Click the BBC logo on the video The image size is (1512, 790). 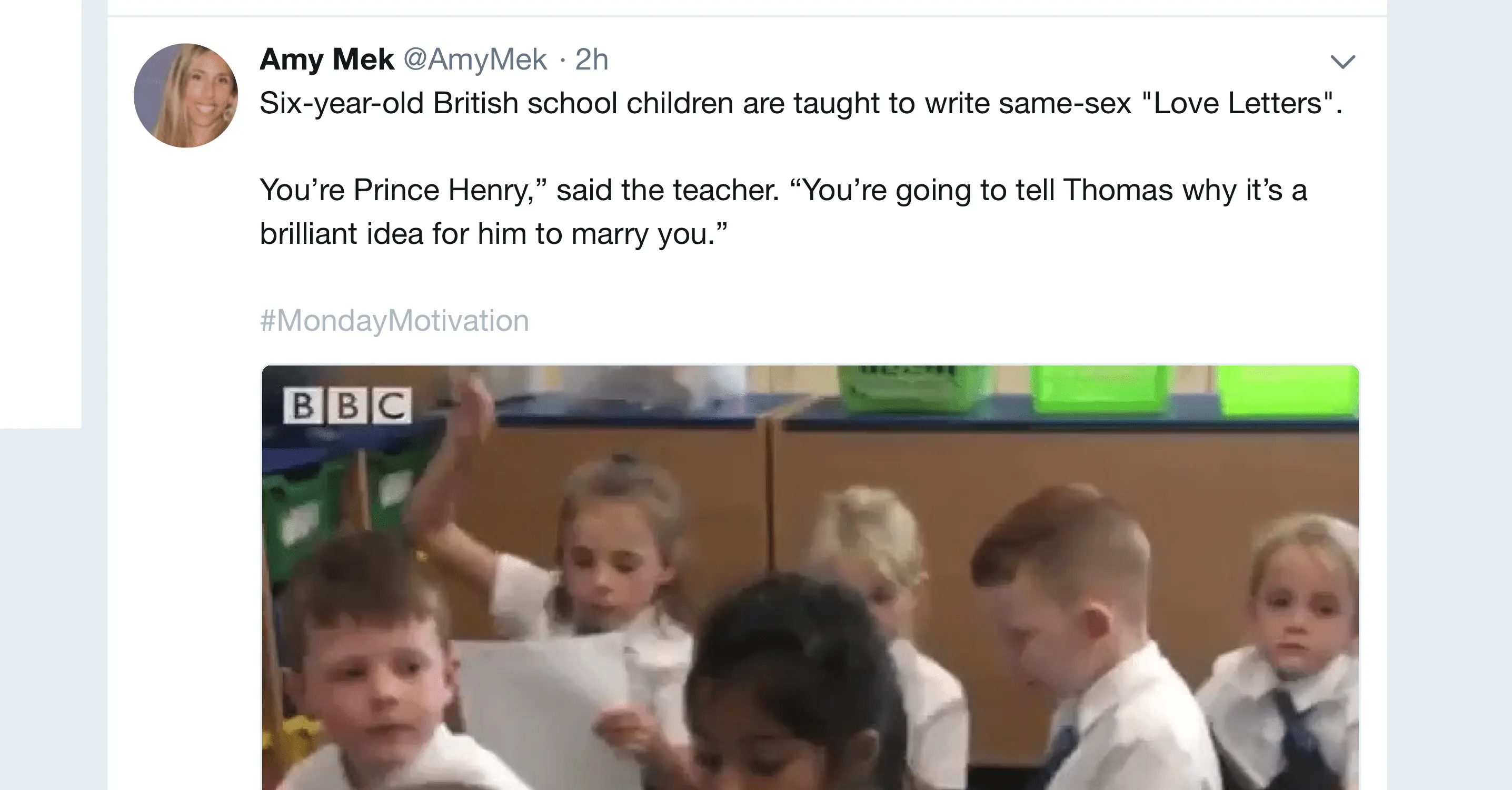(x=347, y=406)
